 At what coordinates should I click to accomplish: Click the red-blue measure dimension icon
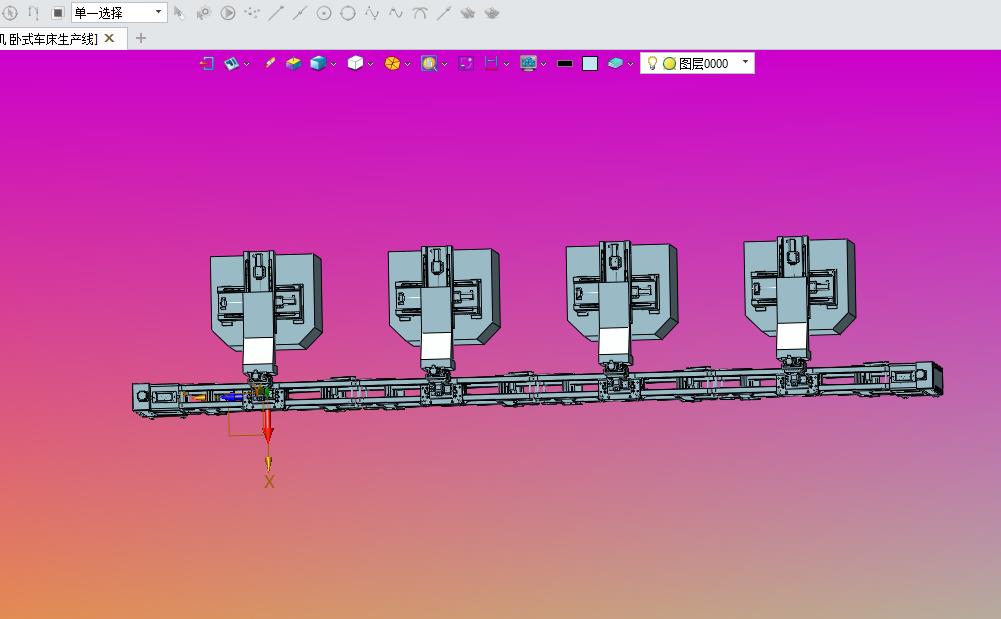tap(491, 63)
